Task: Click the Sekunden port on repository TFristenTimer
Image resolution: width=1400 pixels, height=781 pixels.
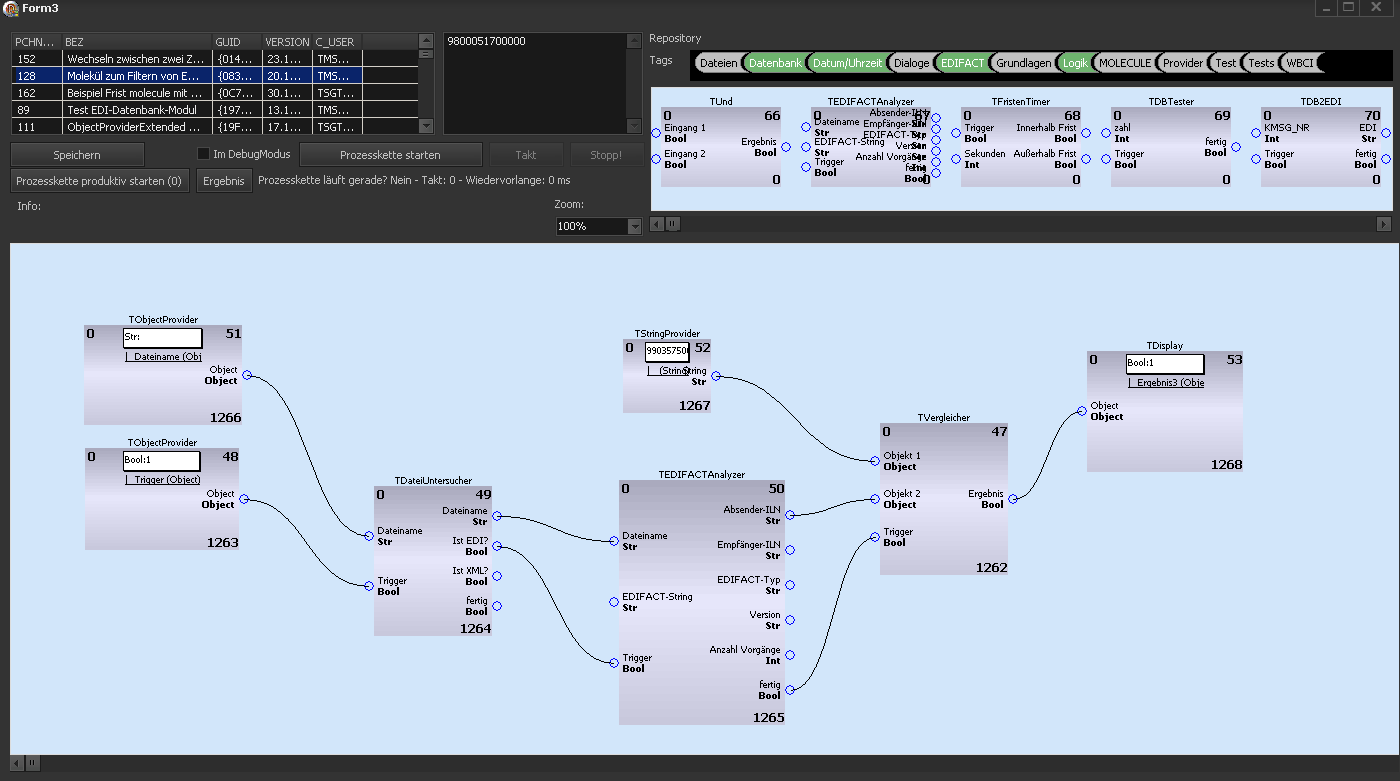Action: pyautogui.click(x=956, y=159)
